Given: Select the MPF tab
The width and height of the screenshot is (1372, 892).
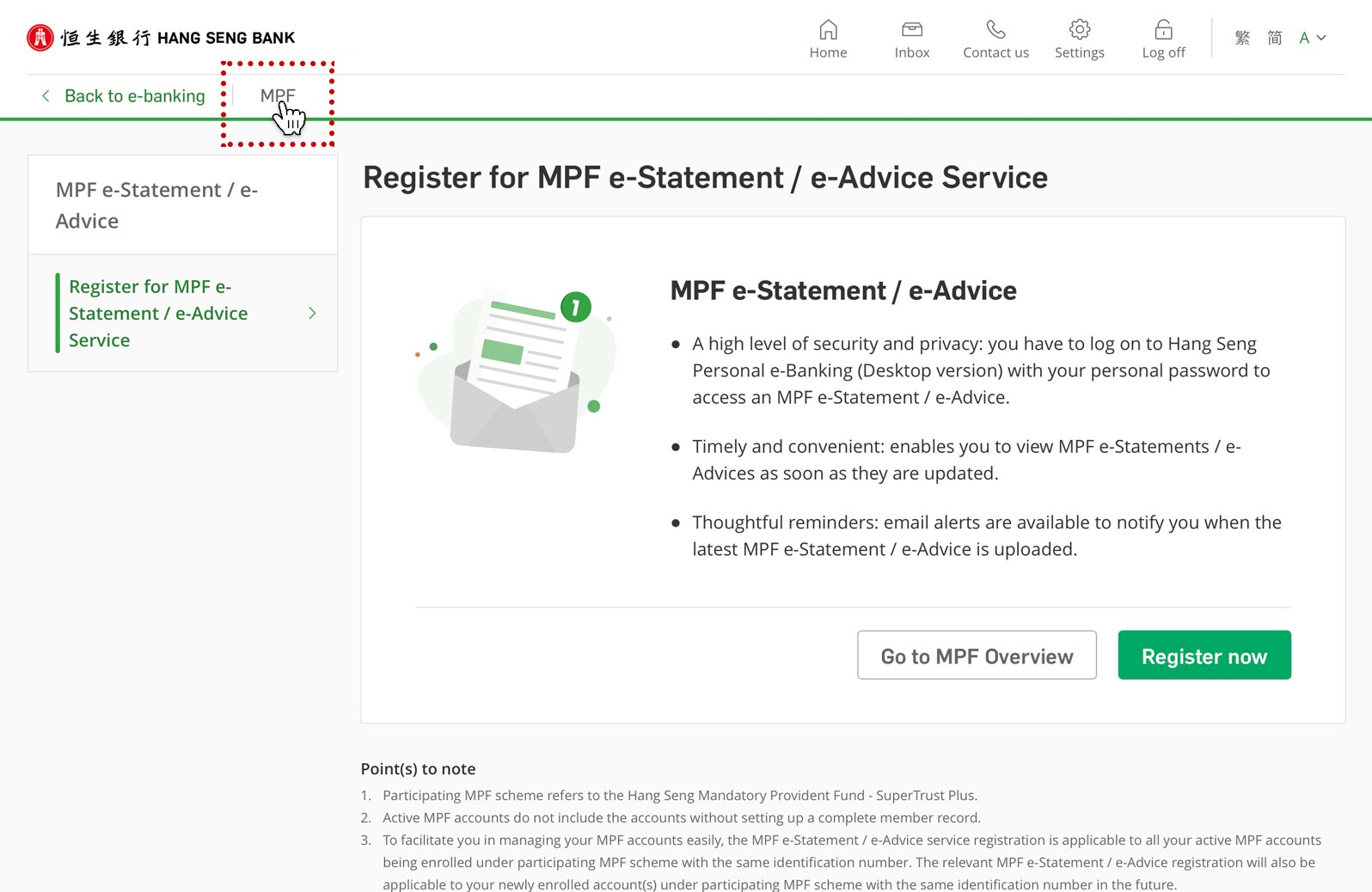Looking at the screenshot, I should 278,96.
